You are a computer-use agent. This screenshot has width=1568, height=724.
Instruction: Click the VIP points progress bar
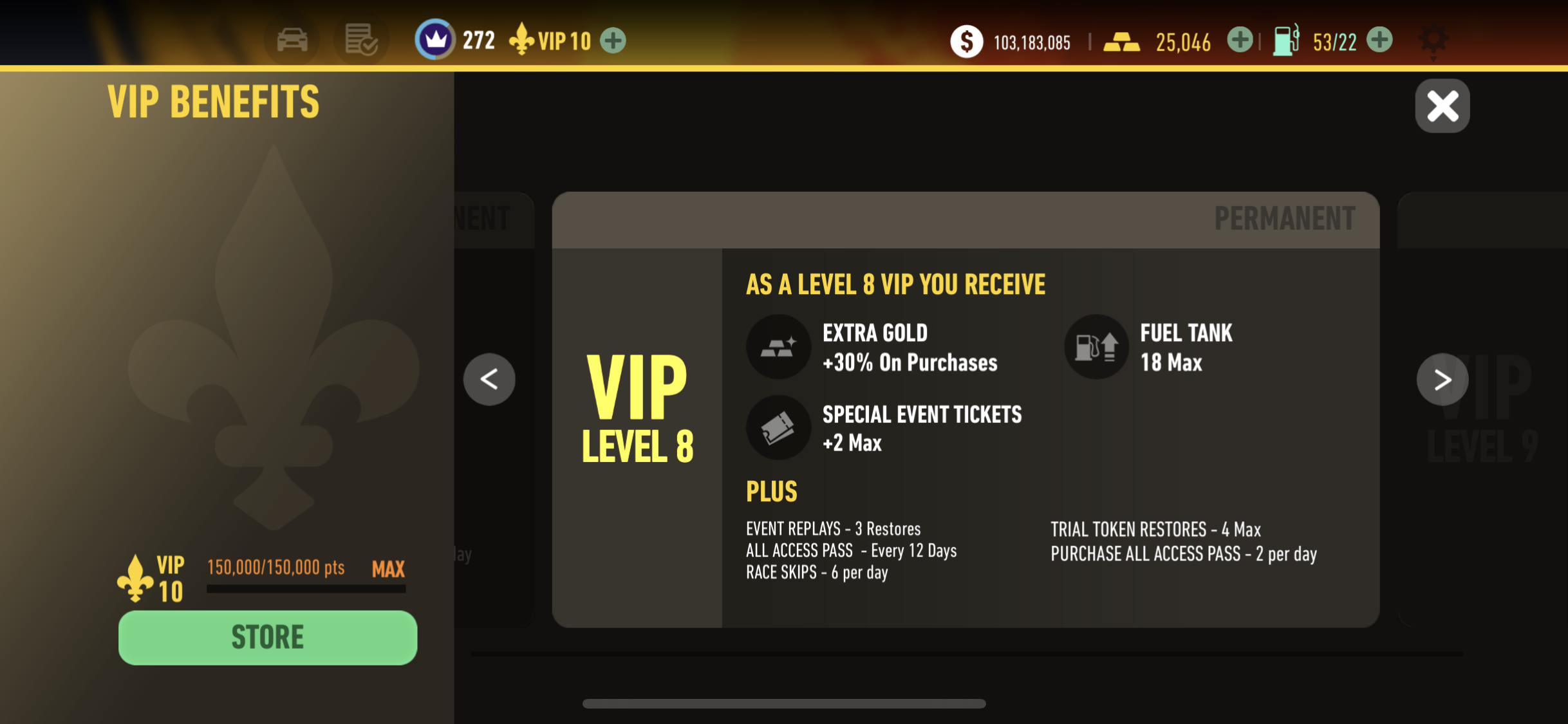306,588
